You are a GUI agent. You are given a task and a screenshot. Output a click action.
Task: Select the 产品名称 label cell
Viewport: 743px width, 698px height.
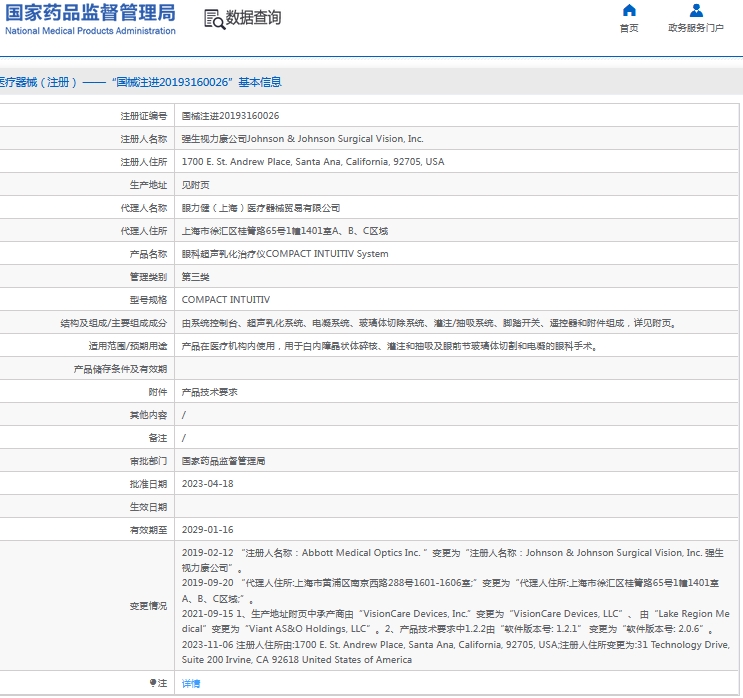coord(148,254)
